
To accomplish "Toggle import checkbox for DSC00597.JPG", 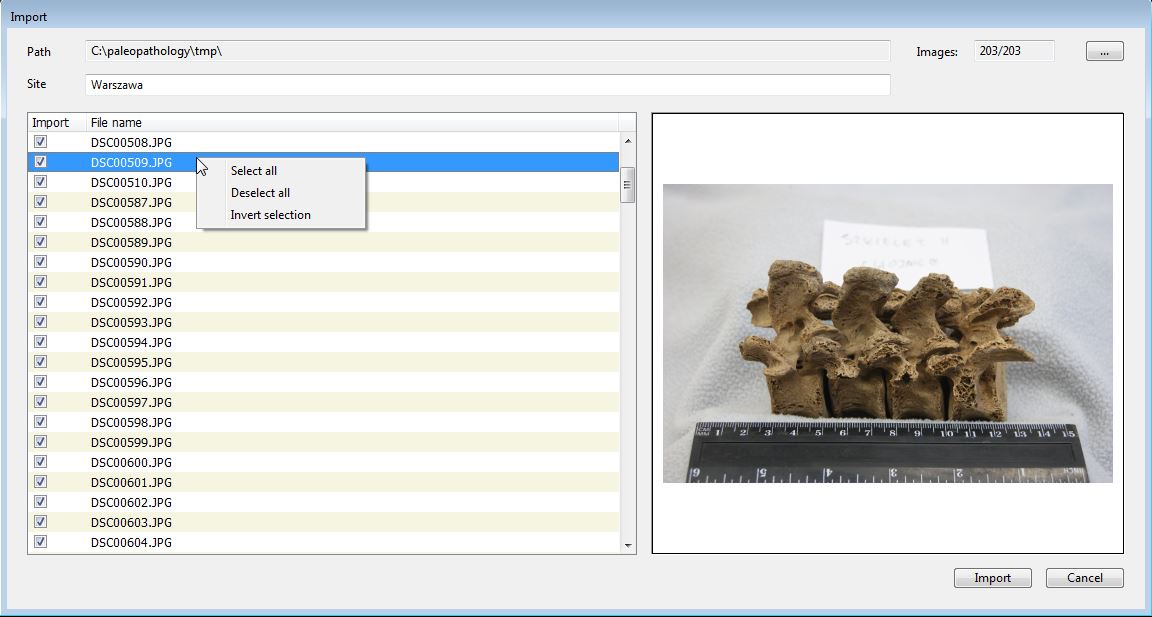I will coord(41,402).
